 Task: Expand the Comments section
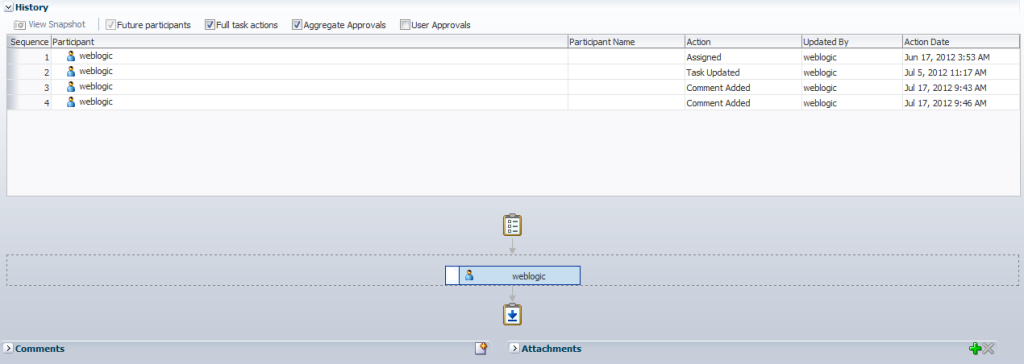(8, 348)
